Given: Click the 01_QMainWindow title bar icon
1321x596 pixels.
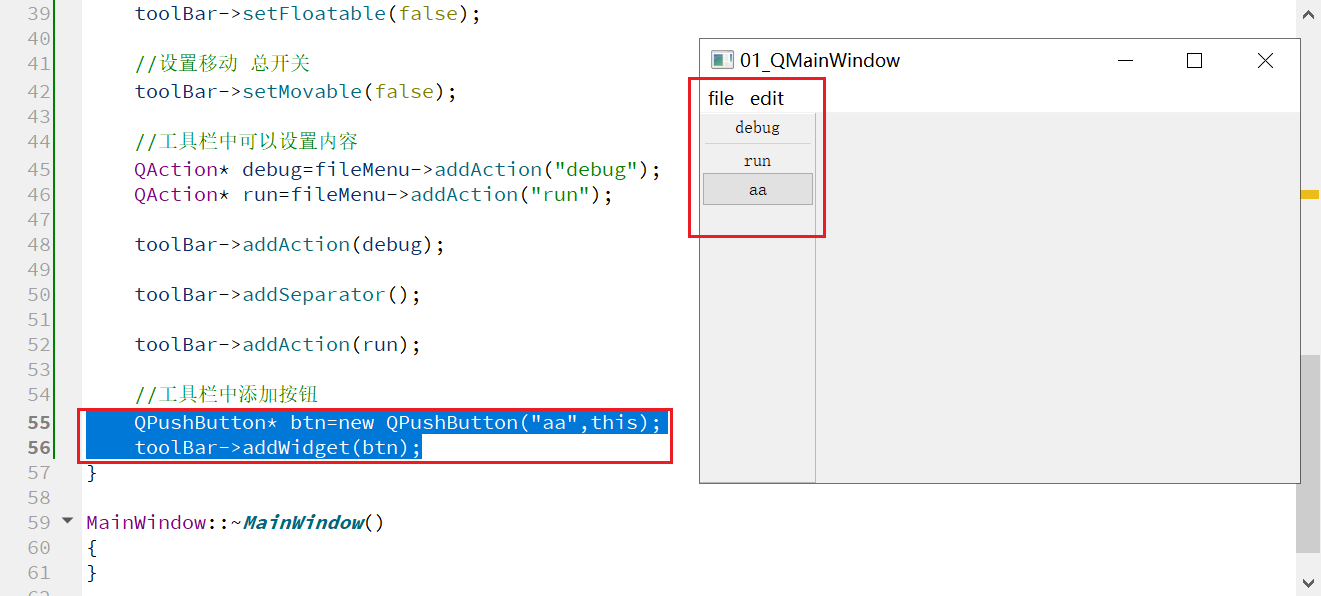Looking at the screenshot, I should coord(721,59).
